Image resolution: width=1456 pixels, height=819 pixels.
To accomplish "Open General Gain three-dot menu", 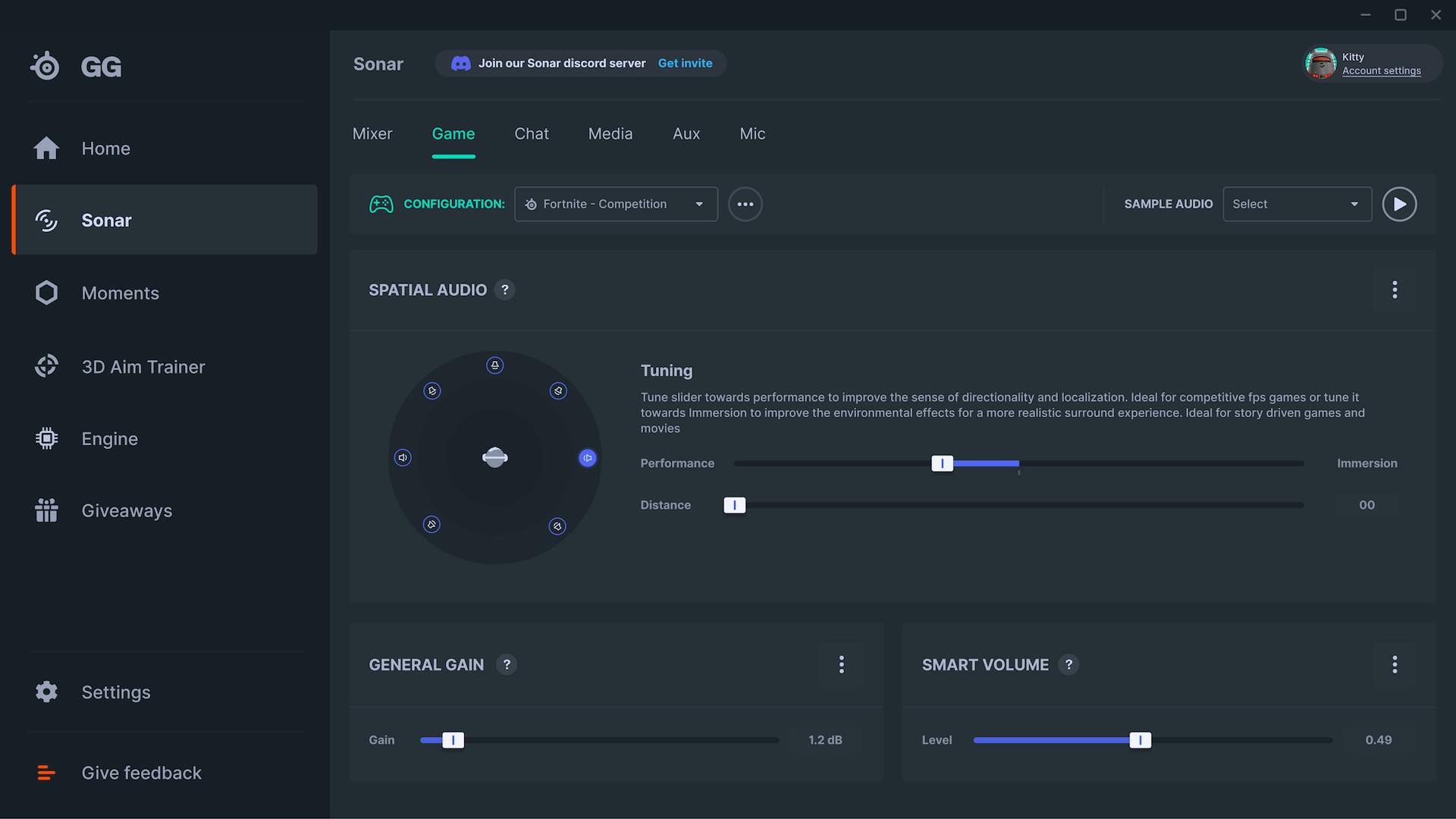I will [841, 665].
